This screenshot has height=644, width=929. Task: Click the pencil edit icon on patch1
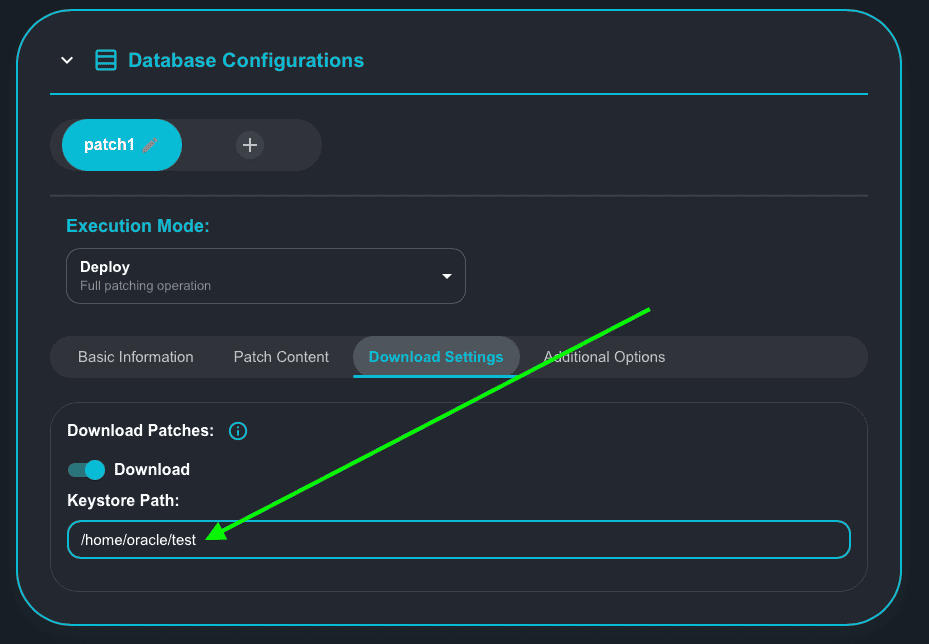pos(149,145)
